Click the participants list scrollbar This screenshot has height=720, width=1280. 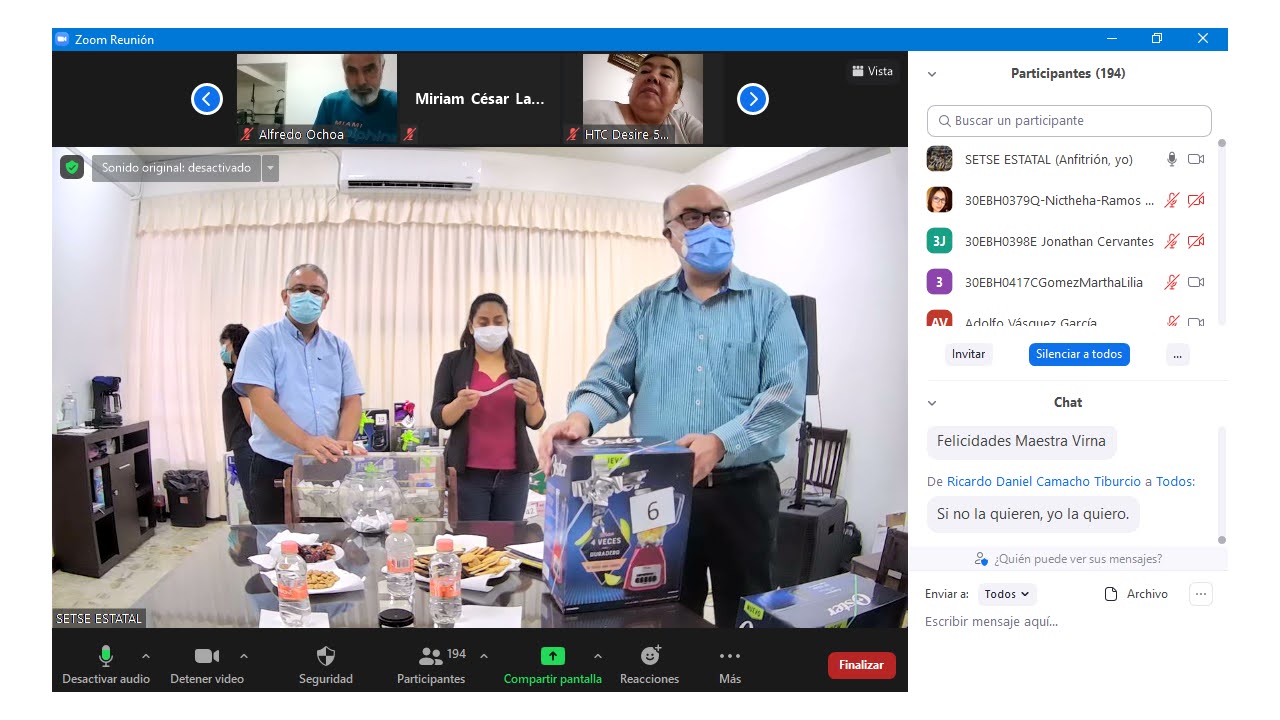(1221, 232)
